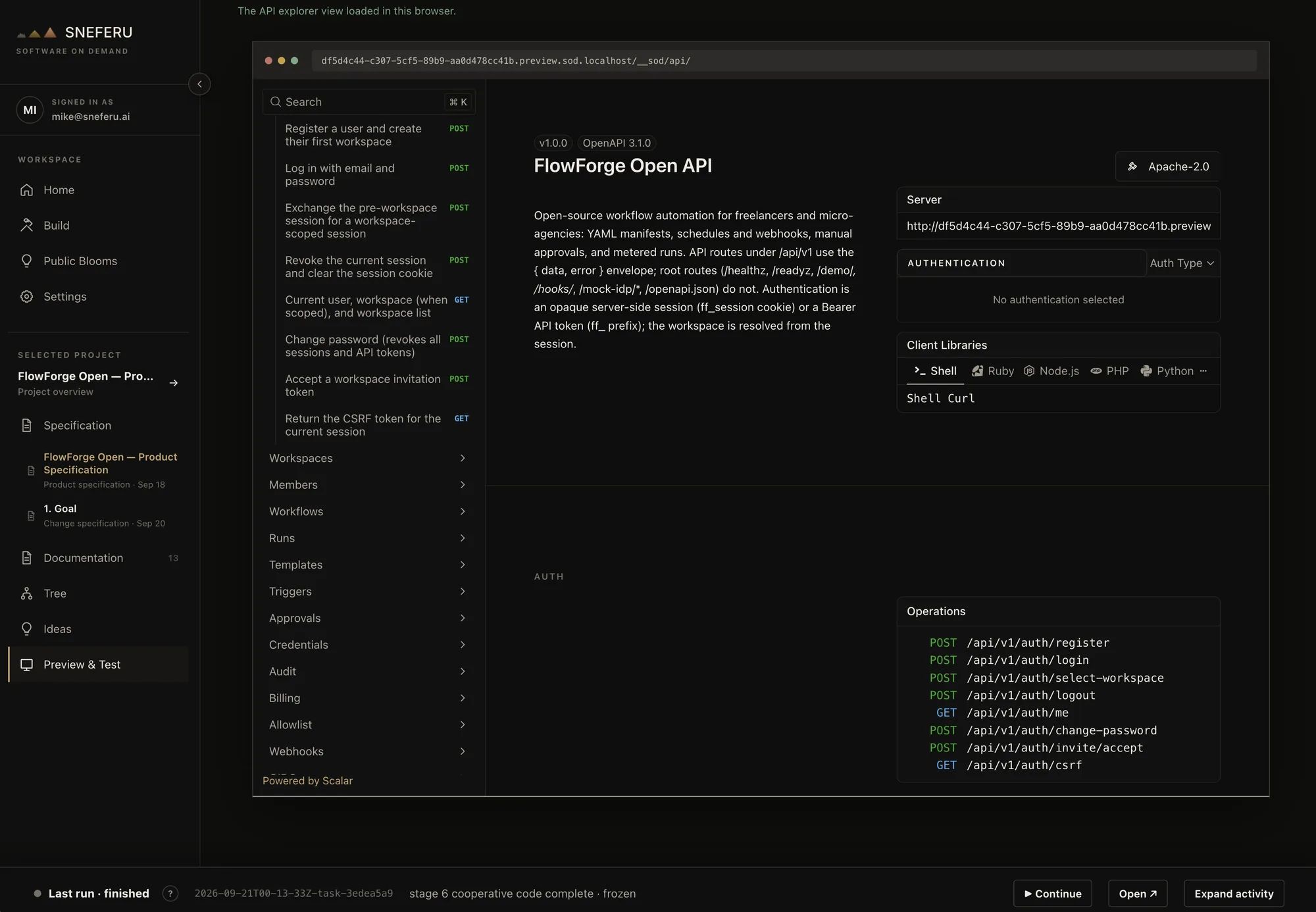This screenshot has width=1316, height=912.
Task: Open the Home workspace page
Action: pyautogui.click(x=99, y=190)
